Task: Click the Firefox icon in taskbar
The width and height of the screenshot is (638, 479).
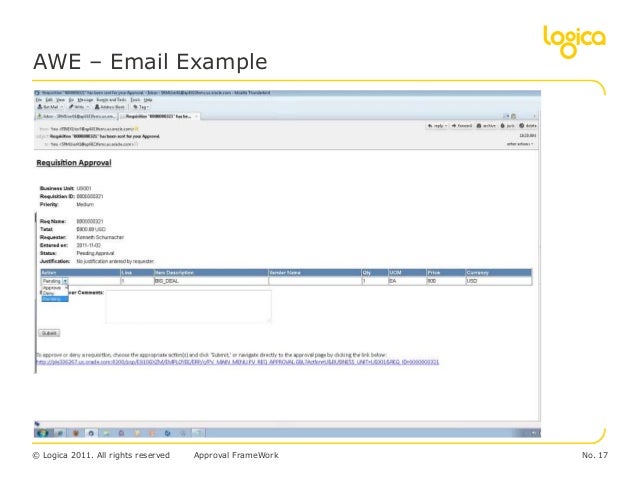Action: point(75,433)
